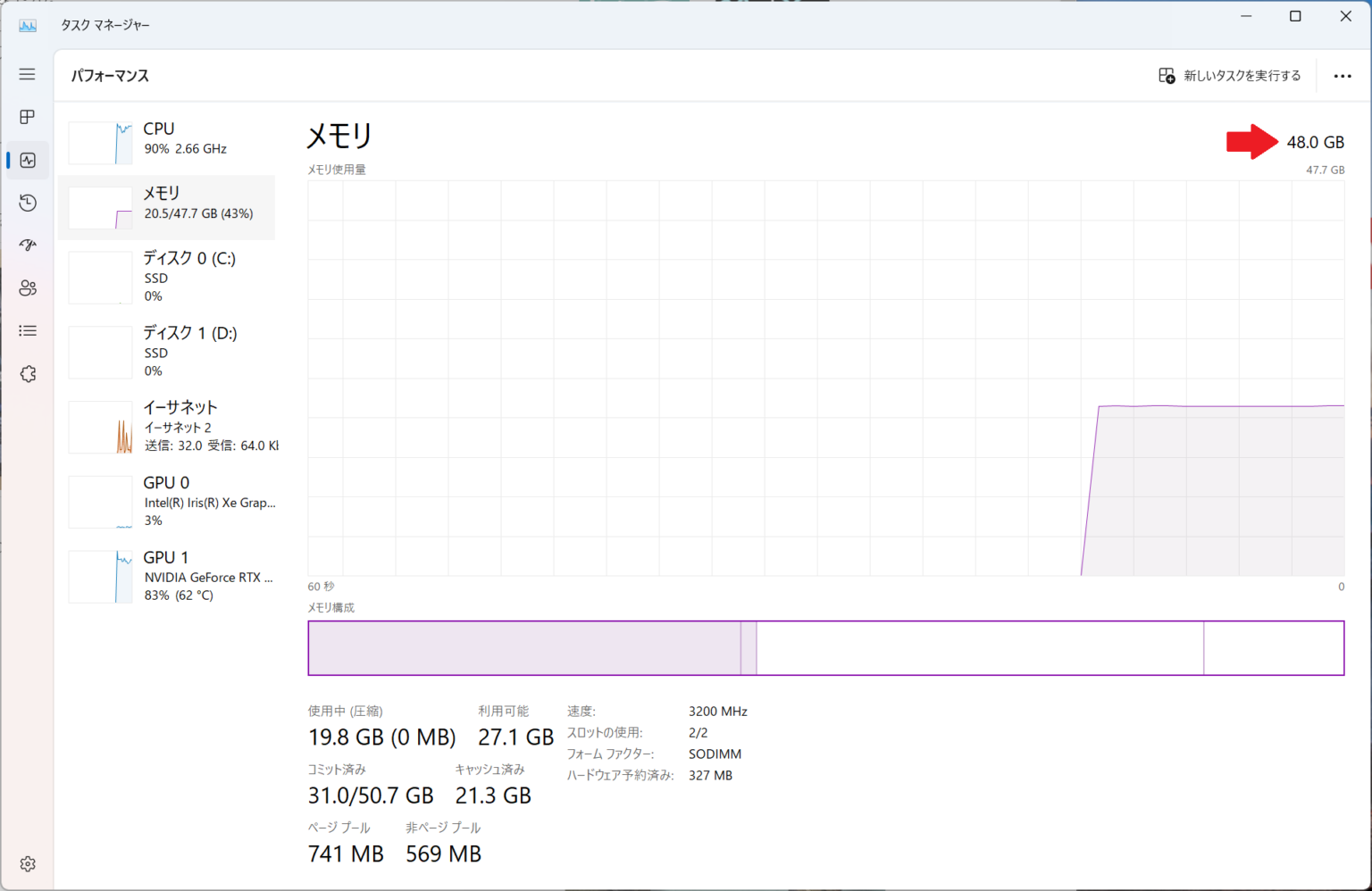Click the メモリ構成 composition bar
The width and height of the screenshot is (1372, 891).
[x=825, y=648]
